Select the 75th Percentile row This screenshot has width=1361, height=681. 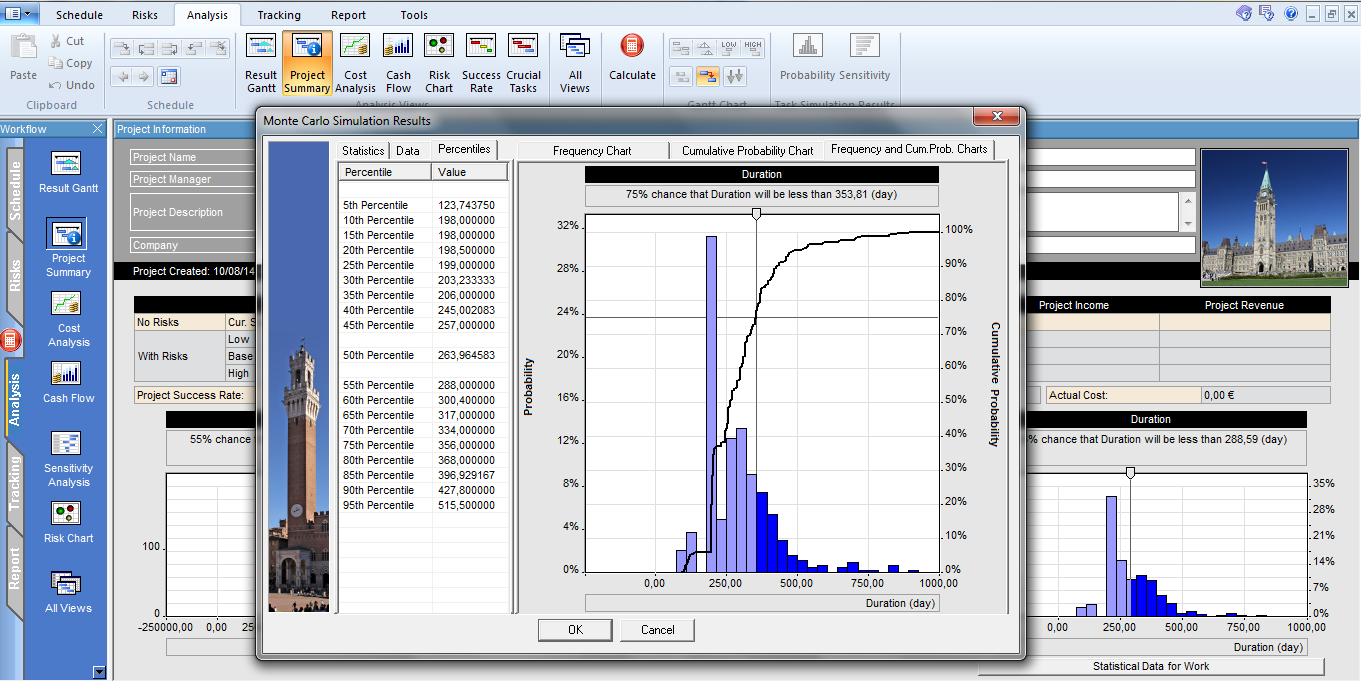click(424, 445)
